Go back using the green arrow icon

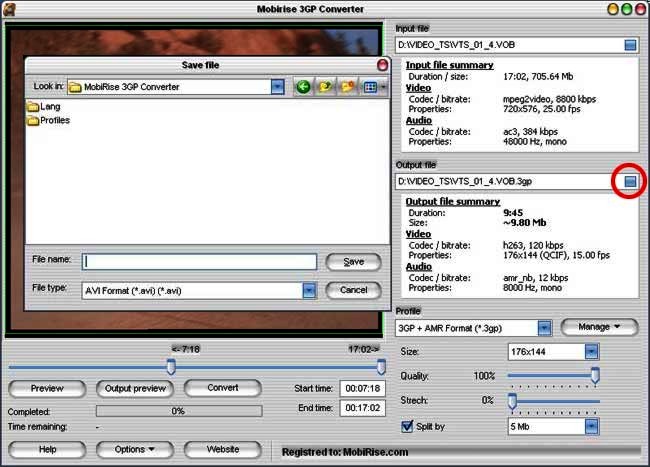[x=303, y=87]
